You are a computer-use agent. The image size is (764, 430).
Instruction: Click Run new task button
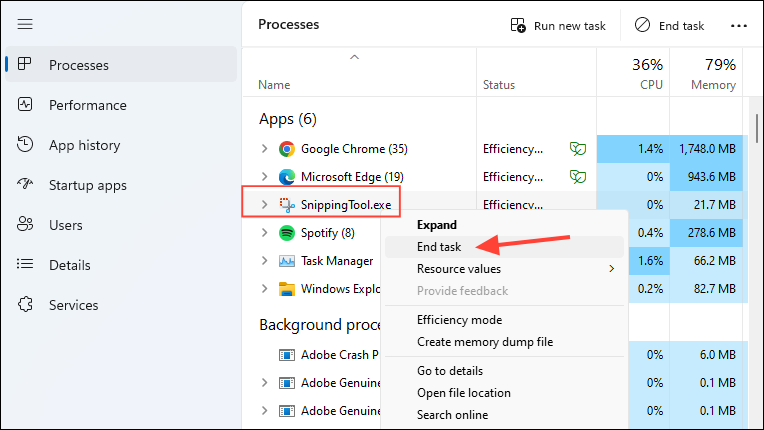tap(557, 26)
